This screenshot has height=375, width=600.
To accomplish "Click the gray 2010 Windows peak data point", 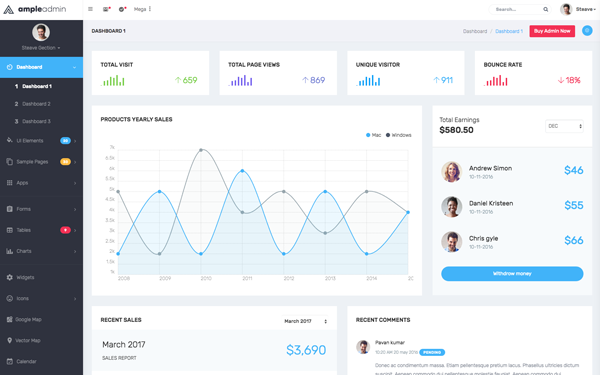I will 201,150.
